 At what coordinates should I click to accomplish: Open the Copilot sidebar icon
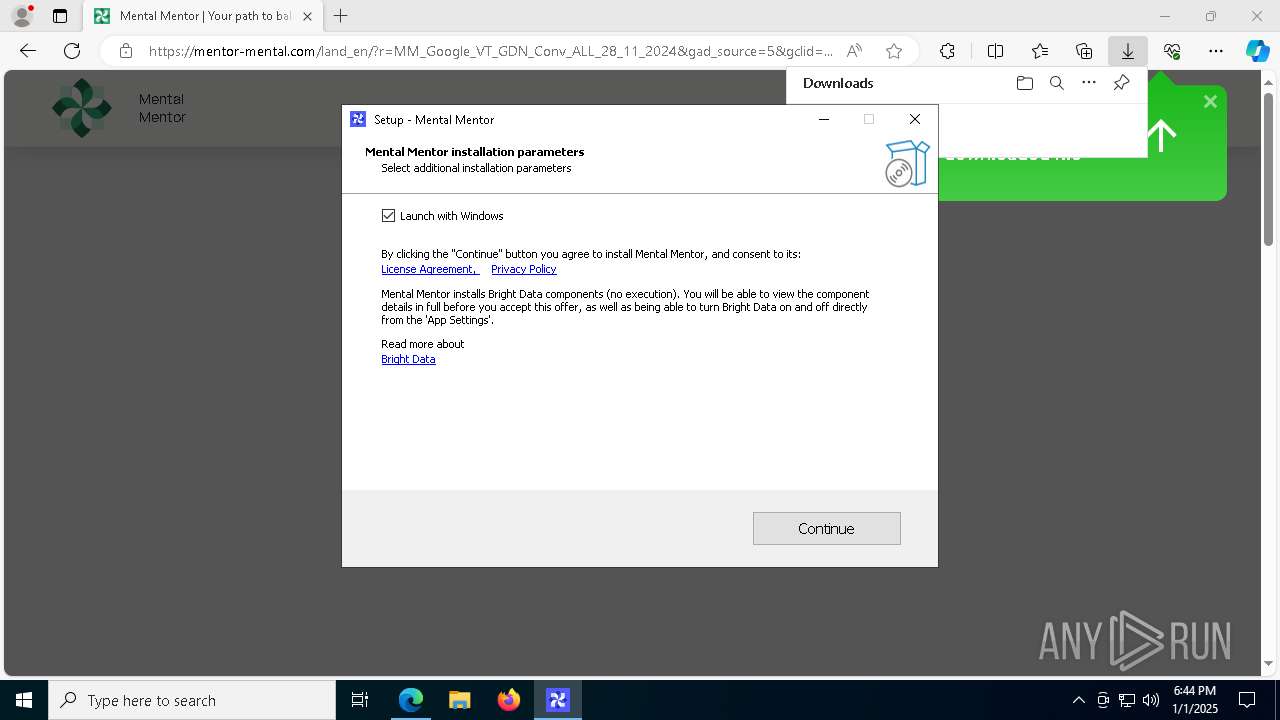pos(1257,51)
